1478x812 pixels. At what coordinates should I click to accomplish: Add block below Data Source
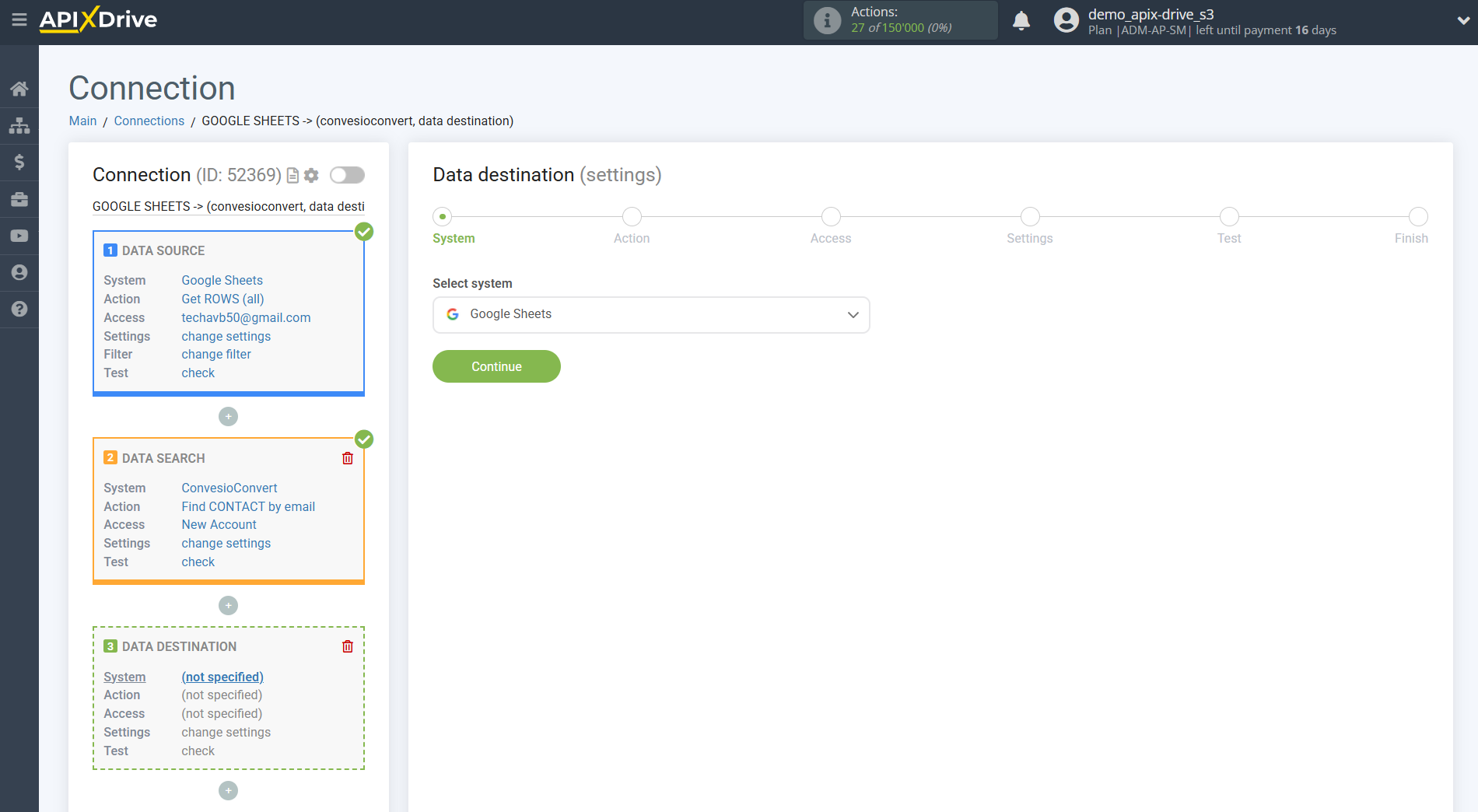(228, 417)
